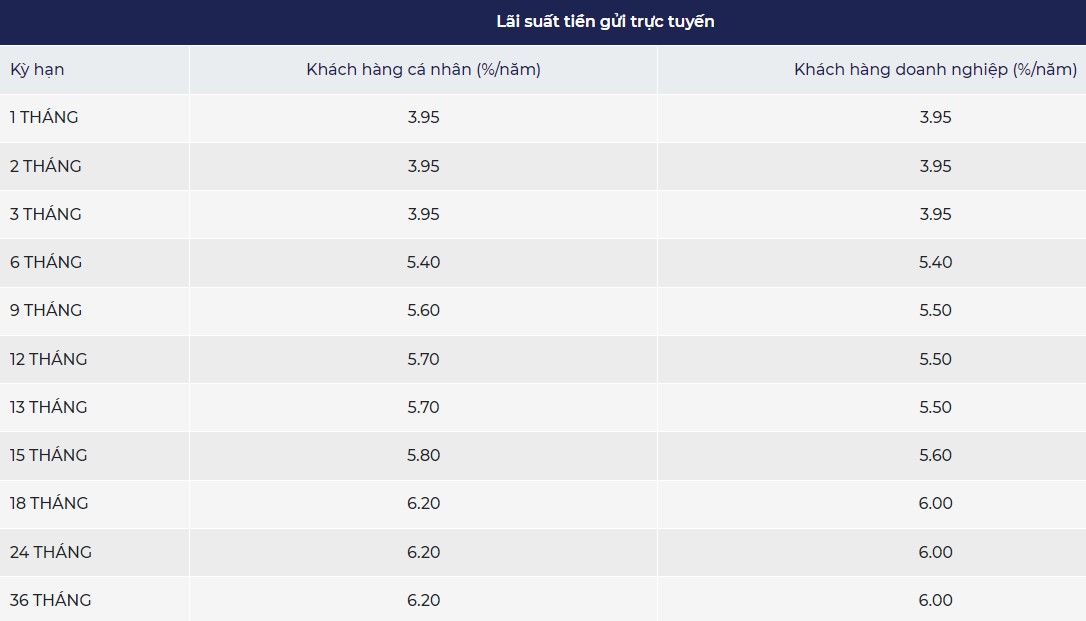The width and height of the screenshot is (1086, 621).
Task: Select the 6.00 business rate for 36 THÁNG
Action: [x=935, y=600]
